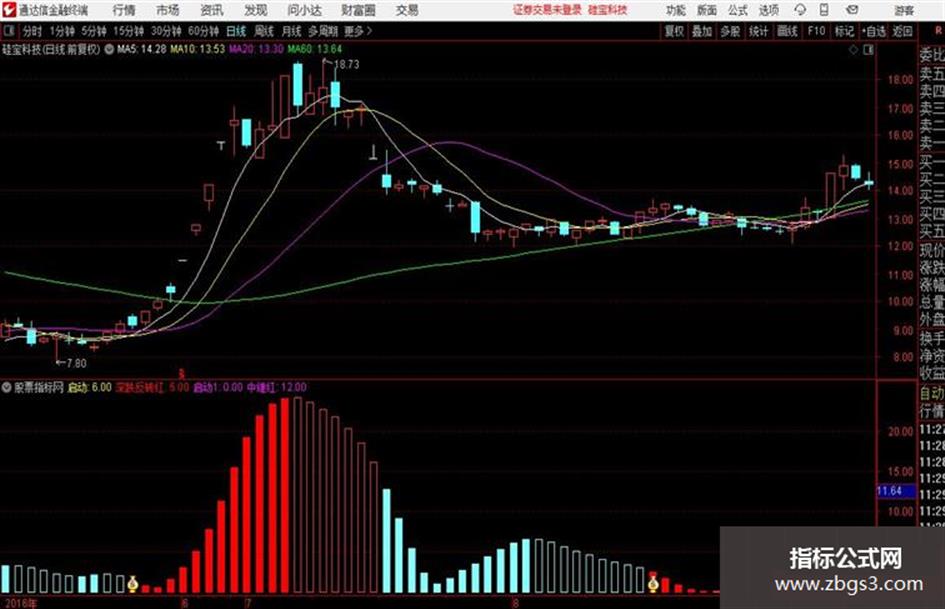This screenshot has height=609, width=945.
Task: Click the month 8 timeline marker
Action: tap(515, 603)
